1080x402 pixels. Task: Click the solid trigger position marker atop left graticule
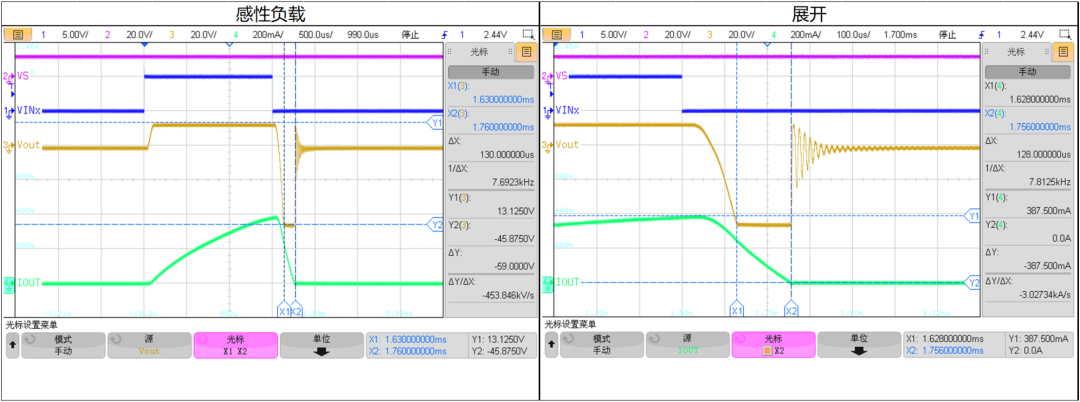[144, 44]
